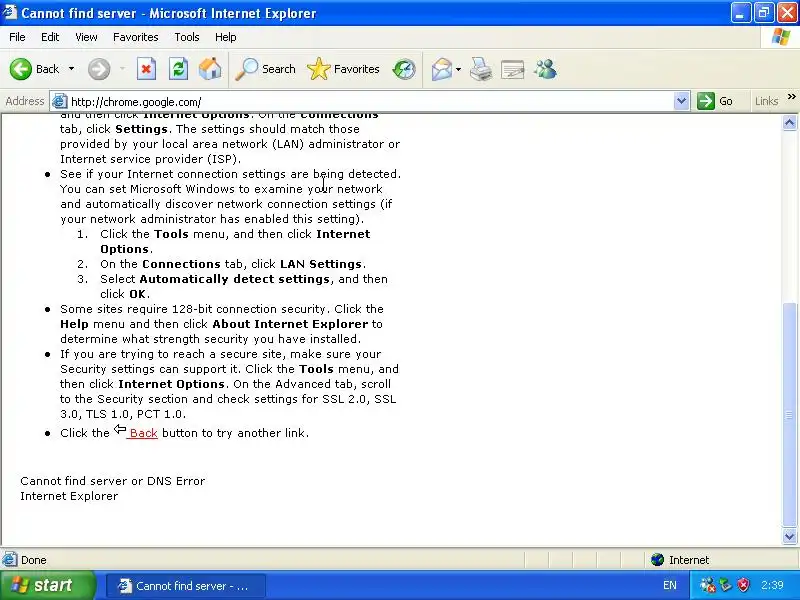Click the page icon in address bar

click(60, 101)
